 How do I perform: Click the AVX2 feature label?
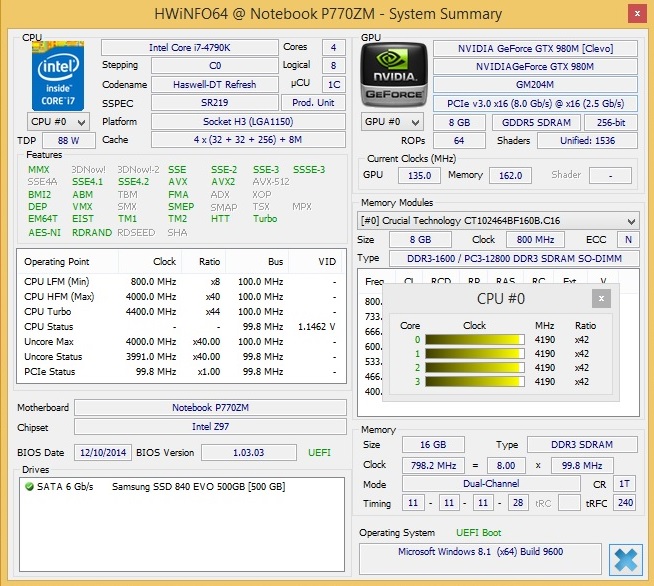[223, 182]
